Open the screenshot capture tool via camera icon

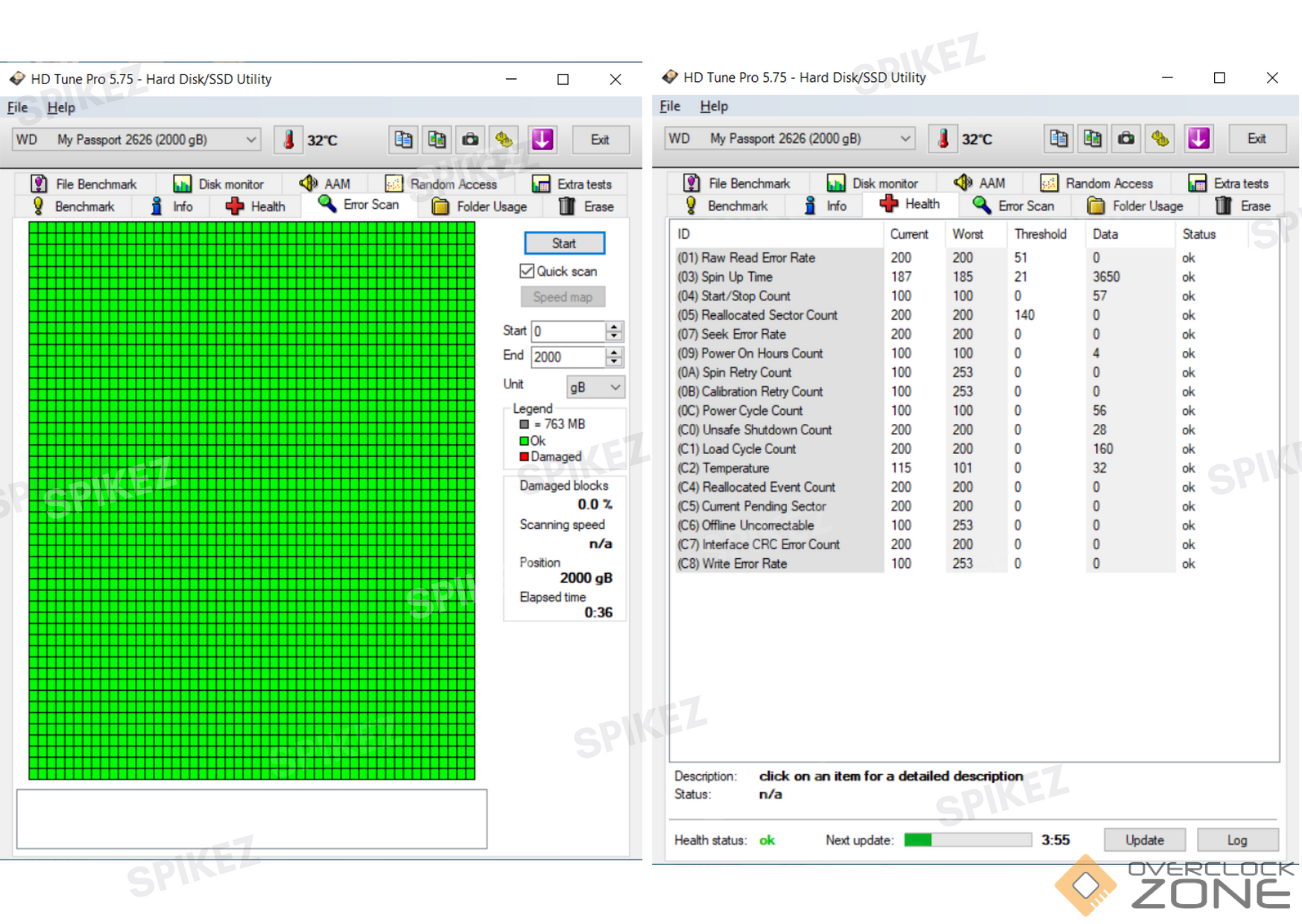tap(470, 139)
